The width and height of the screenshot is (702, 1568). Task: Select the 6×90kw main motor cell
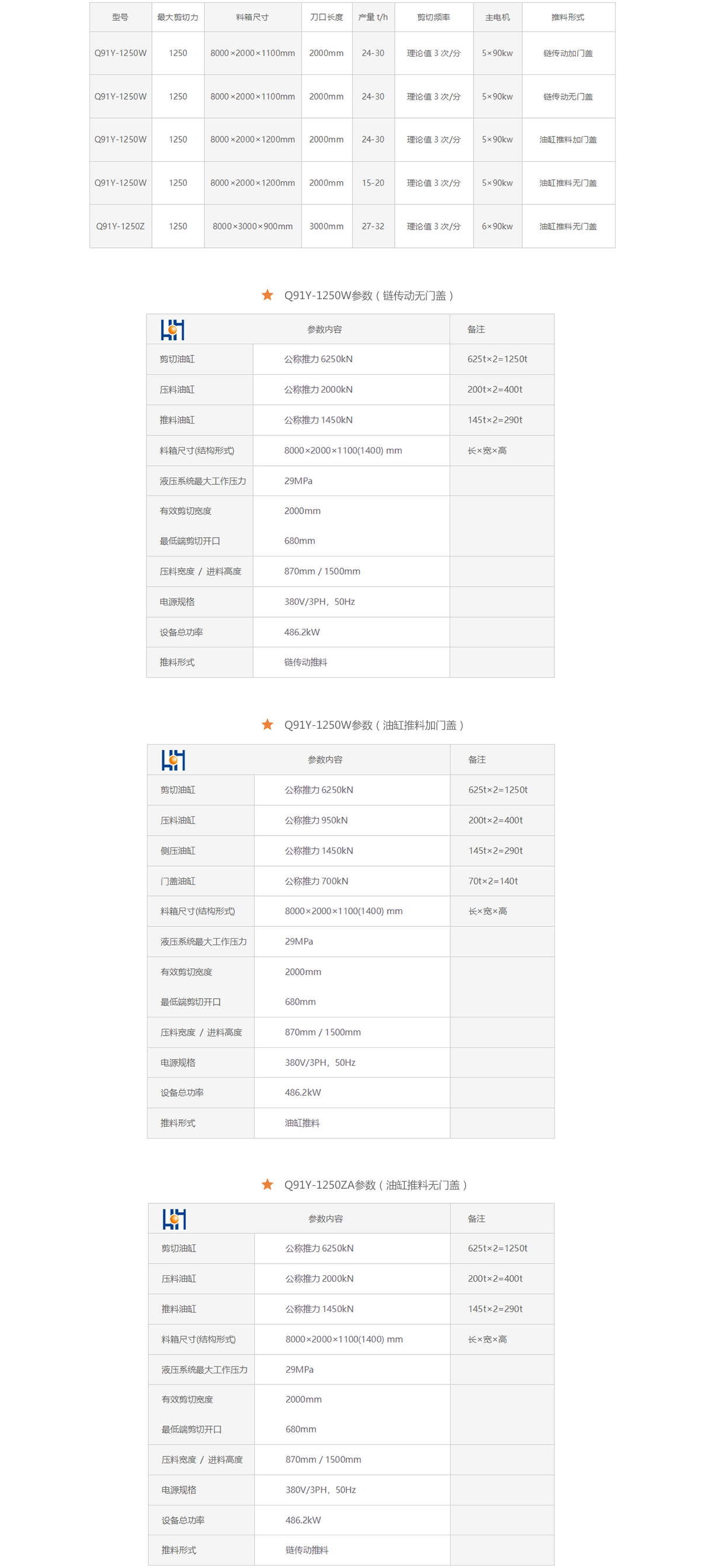tap(497, 226)
